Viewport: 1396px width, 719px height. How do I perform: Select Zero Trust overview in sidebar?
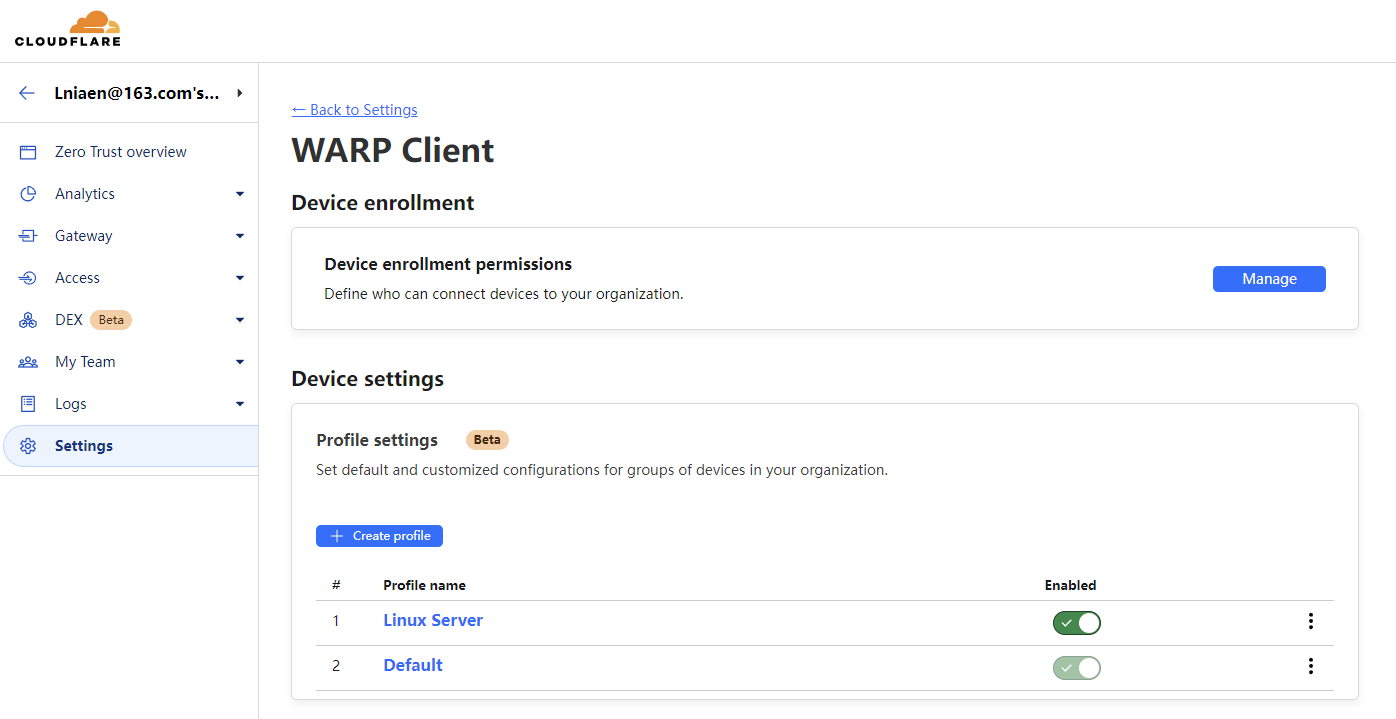[121, 152]
